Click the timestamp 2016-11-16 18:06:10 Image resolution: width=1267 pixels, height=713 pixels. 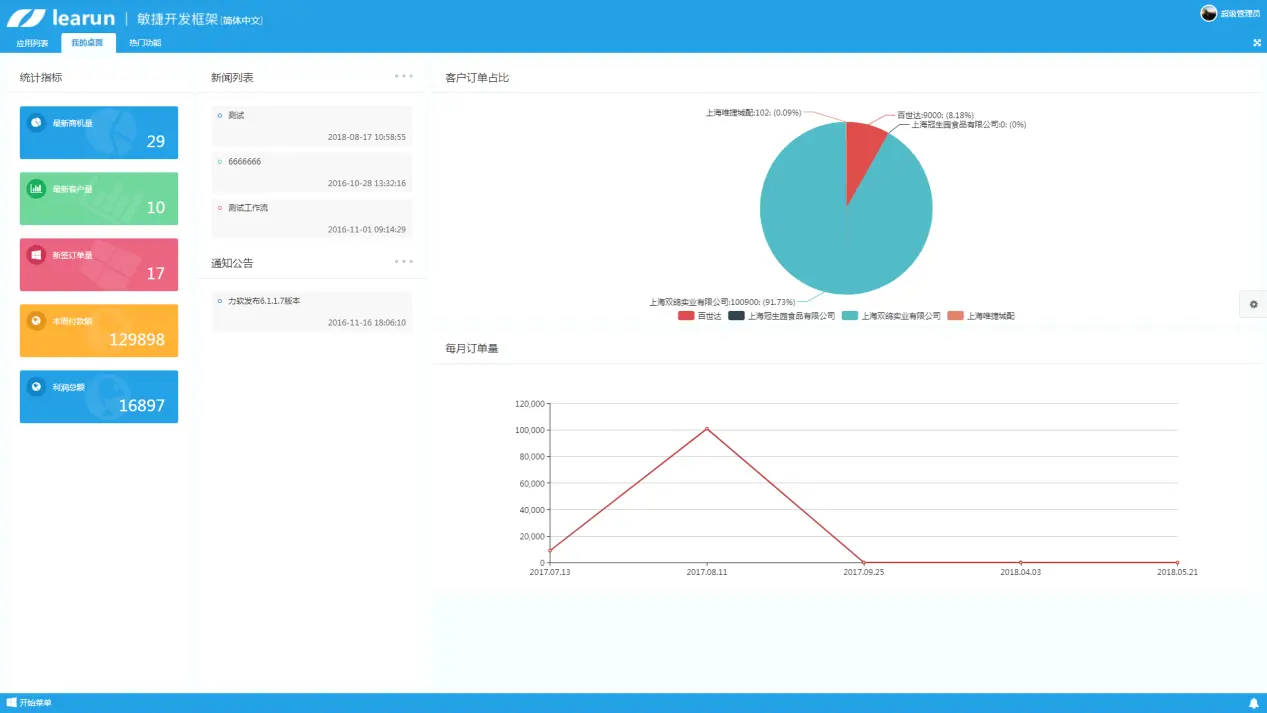366,322
